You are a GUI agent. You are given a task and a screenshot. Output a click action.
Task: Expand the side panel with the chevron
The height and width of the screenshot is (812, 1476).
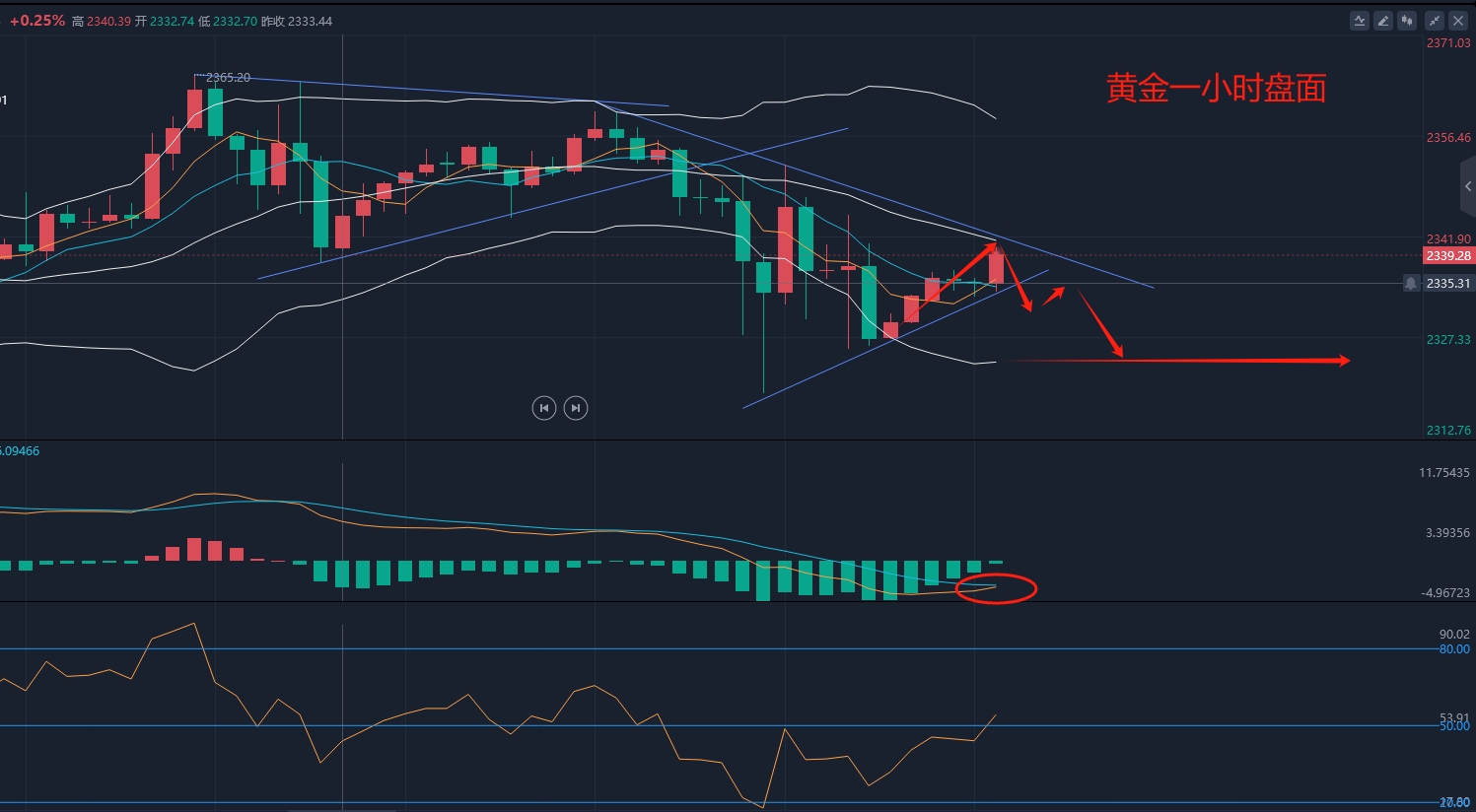[1467, 186]
